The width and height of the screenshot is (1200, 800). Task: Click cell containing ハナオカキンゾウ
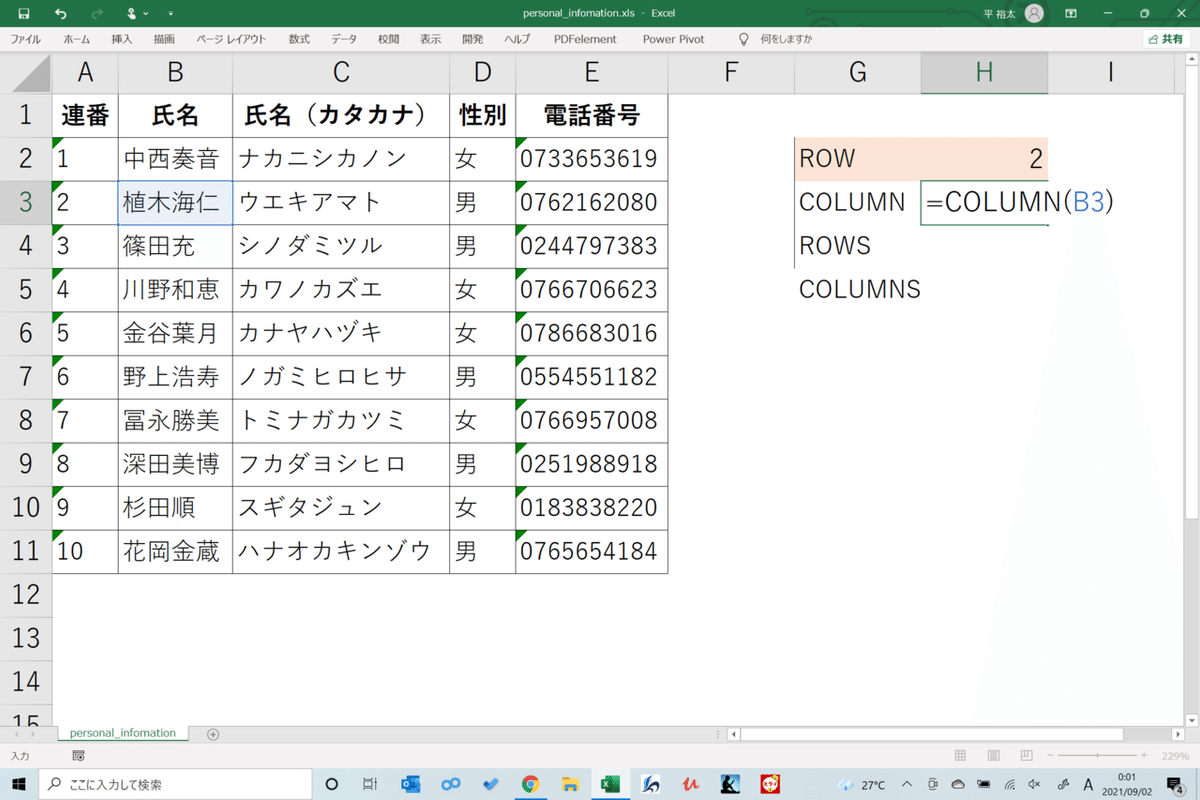[x=341, y=551]
